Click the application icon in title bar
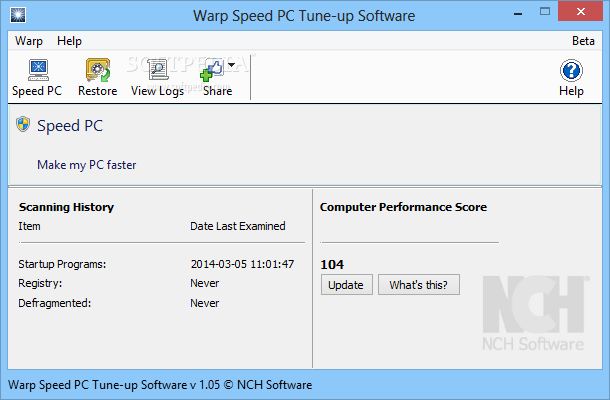This screenshot has height=400, width=610. [x=18, y=15]
